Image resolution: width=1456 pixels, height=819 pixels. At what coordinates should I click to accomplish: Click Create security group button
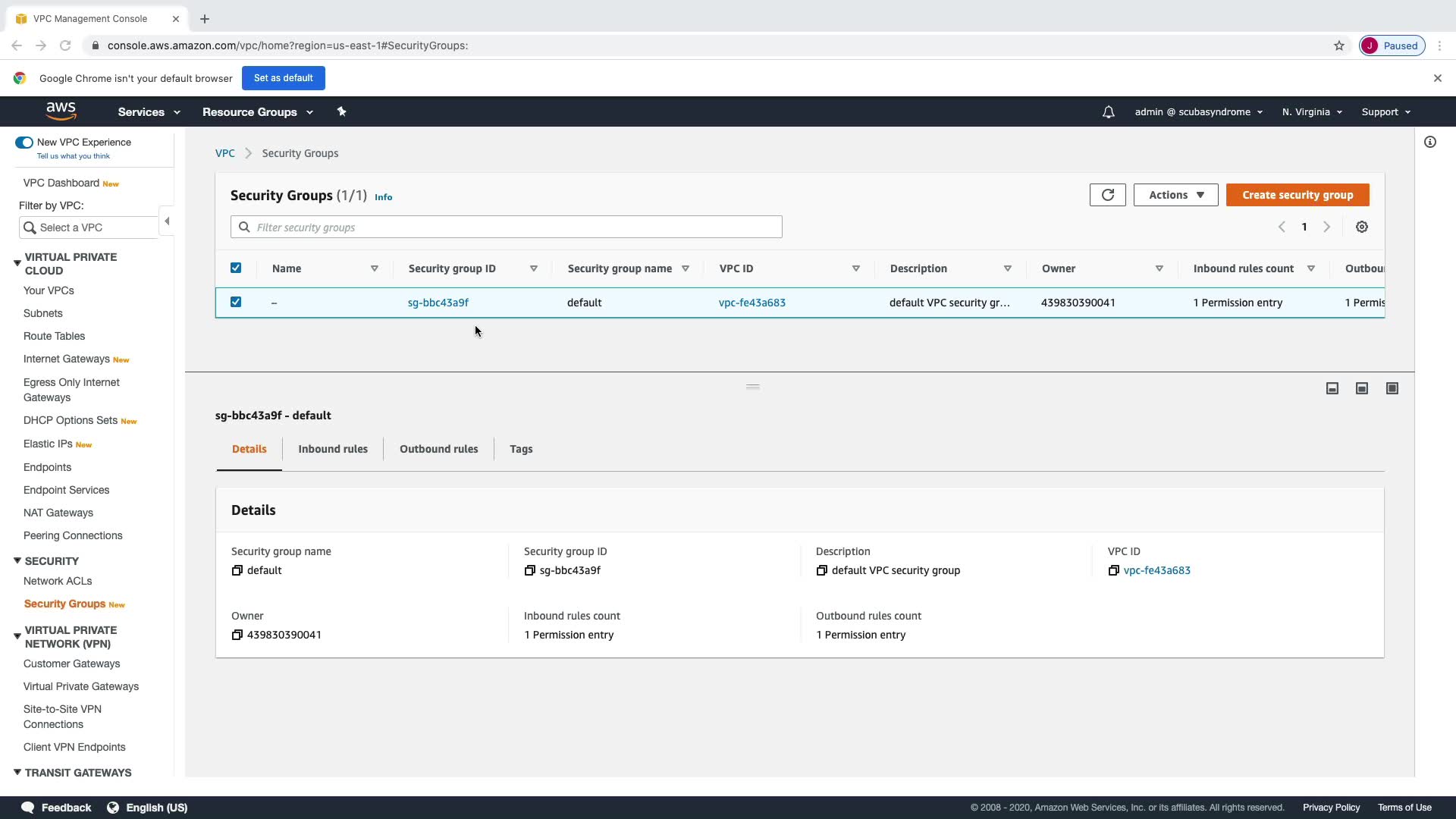(1297, 195)
